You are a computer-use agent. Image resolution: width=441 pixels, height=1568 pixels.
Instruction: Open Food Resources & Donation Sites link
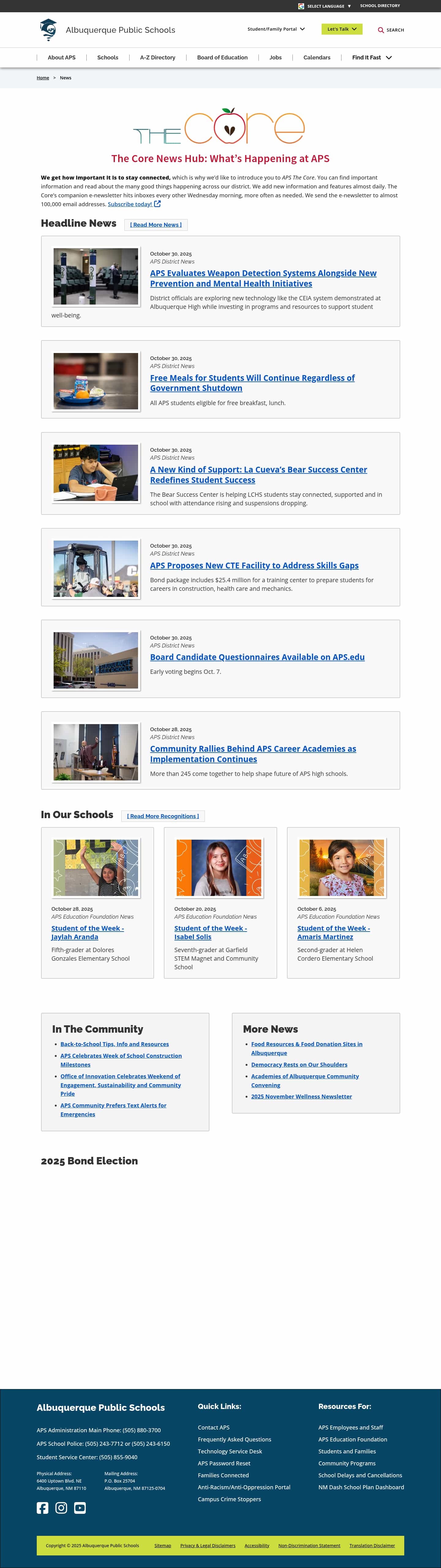pyautogui.click(x=307, y=1049)
